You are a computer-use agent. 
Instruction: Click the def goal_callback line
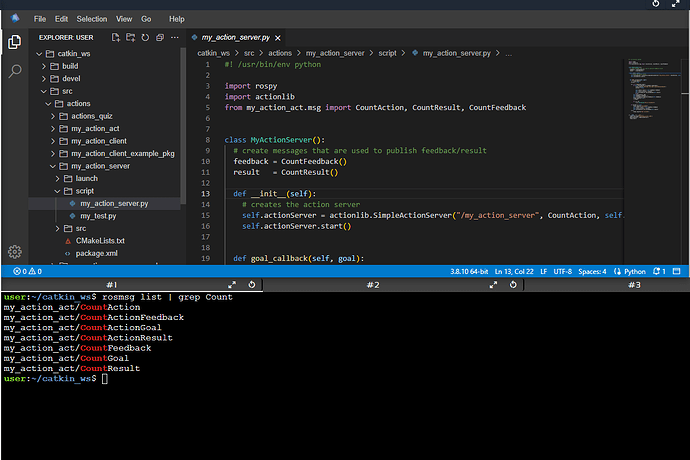click(x=298, y=258)
